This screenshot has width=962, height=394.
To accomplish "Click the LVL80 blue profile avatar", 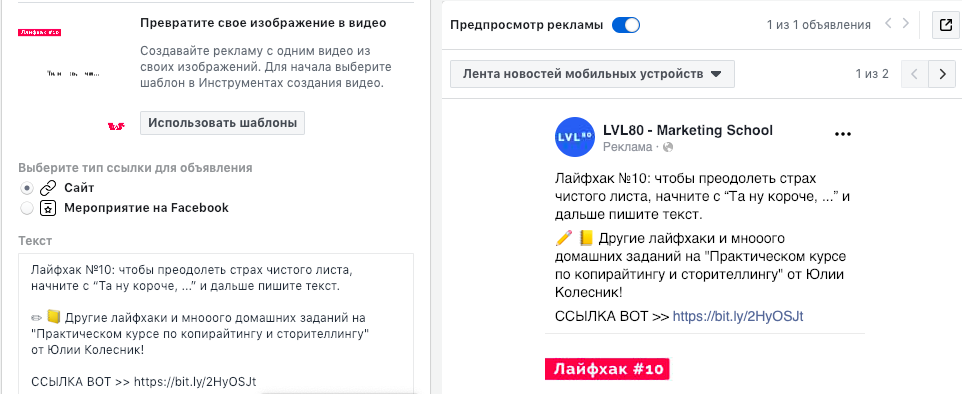I will 574,137.
